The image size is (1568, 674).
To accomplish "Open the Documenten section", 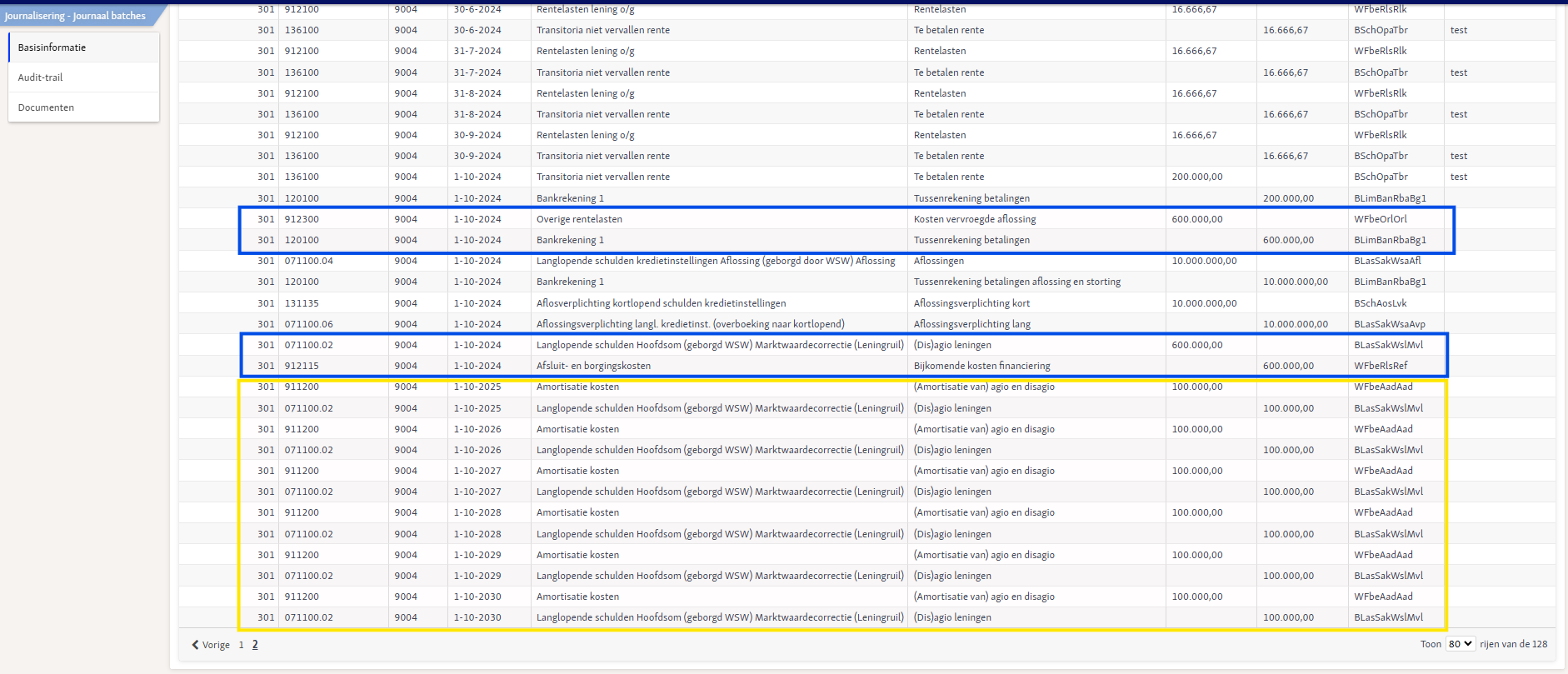I will [x=83, y=107].
